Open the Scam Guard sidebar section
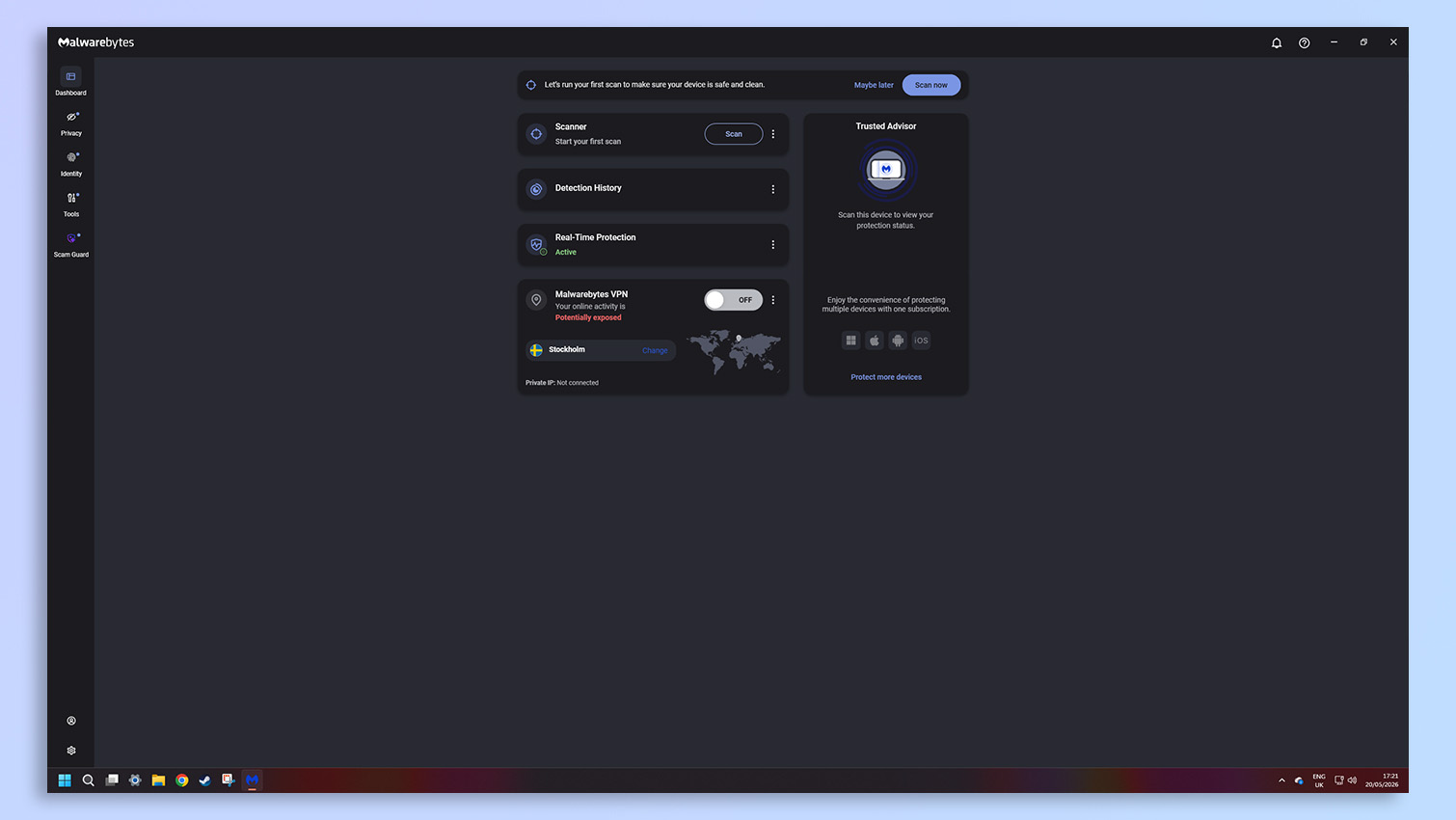Image resolution: width=1456 pixels, height=820 pixels. pyautogui.click(x=71, y=244)
